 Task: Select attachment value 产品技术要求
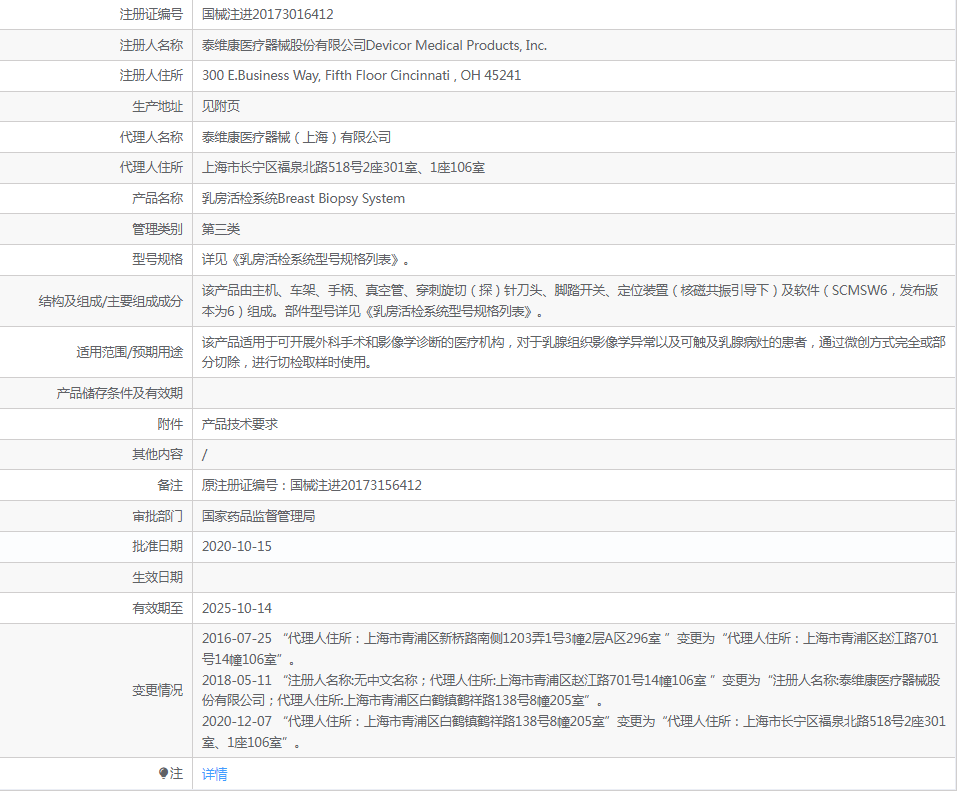(x=240, y=424)
